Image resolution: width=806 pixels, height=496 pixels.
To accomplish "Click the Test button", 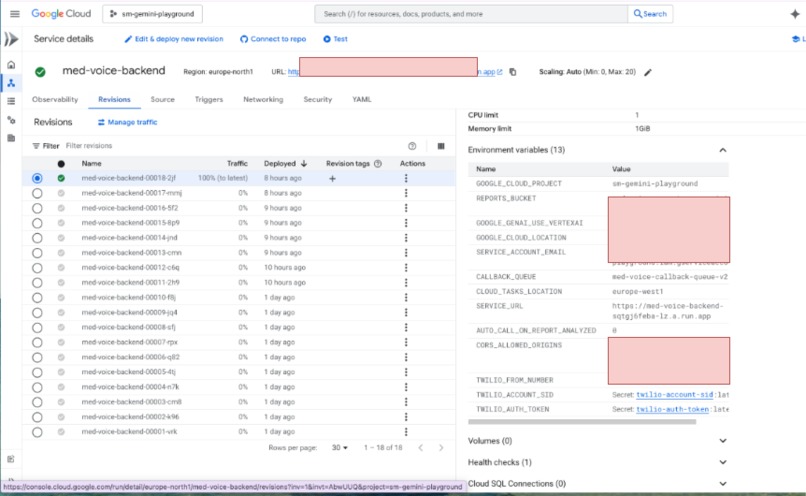I will click(x=335, y=39).
